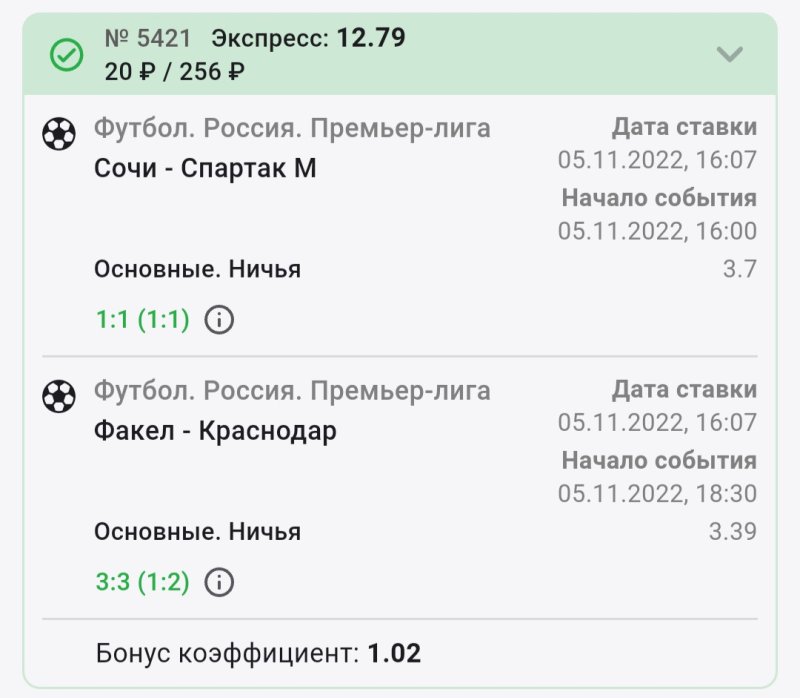Click the 1:1 (1:1) green score result

pos(142,320)
